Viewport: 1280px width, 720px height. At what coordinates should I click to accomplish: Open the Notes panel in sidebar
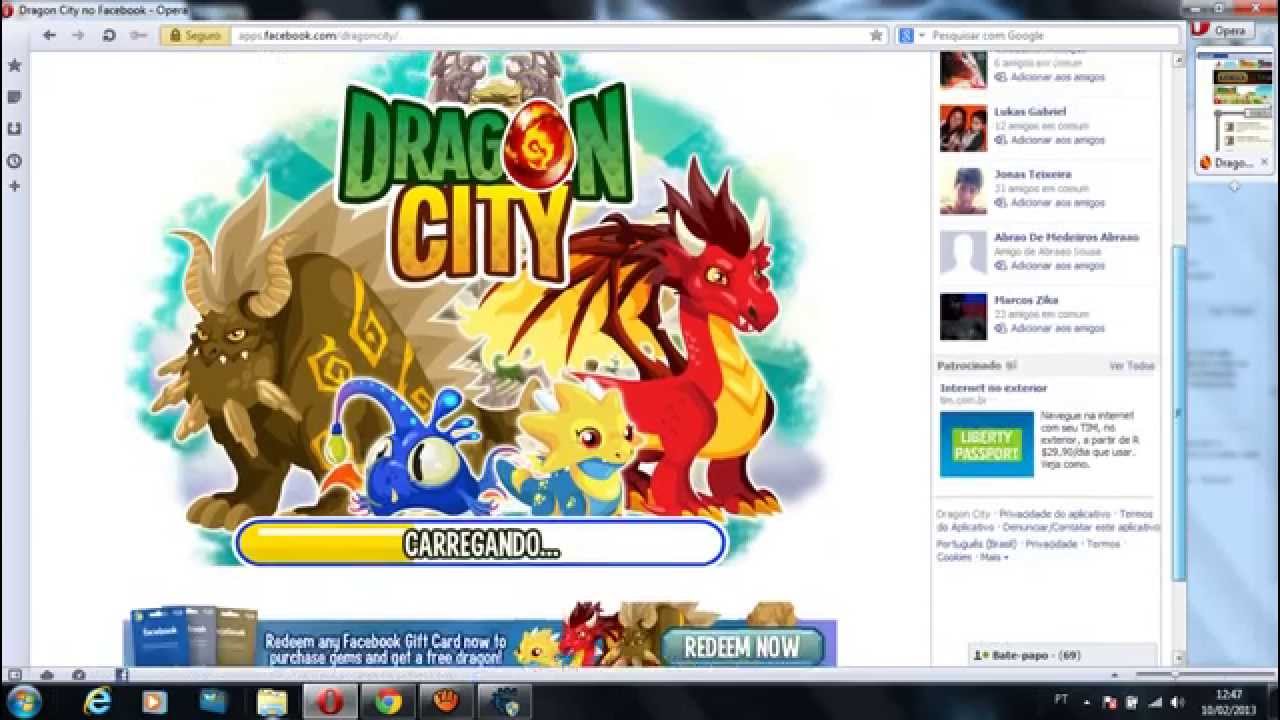(x=14, y=97)
